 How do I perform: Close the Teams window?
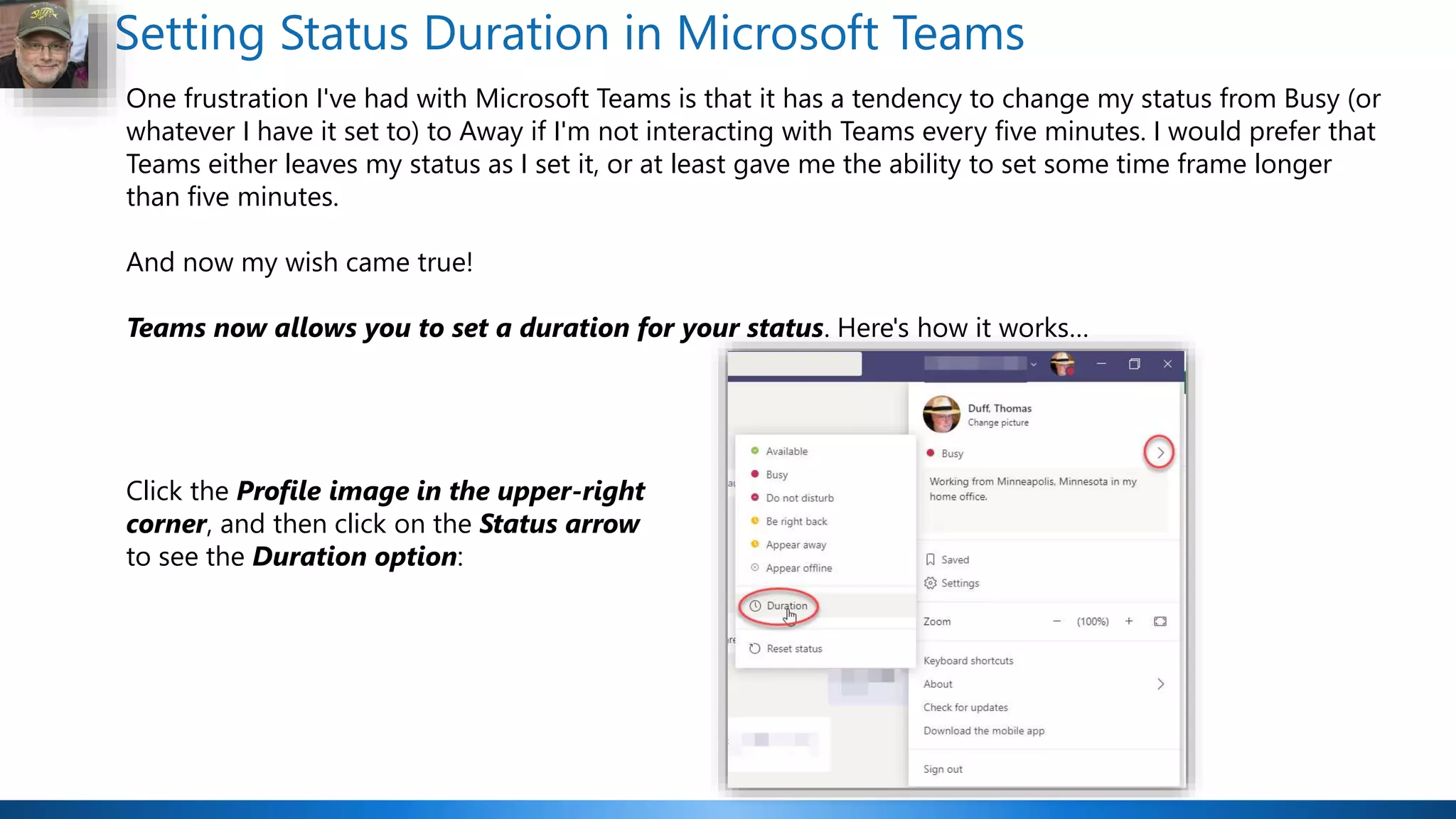(1167, 364)
